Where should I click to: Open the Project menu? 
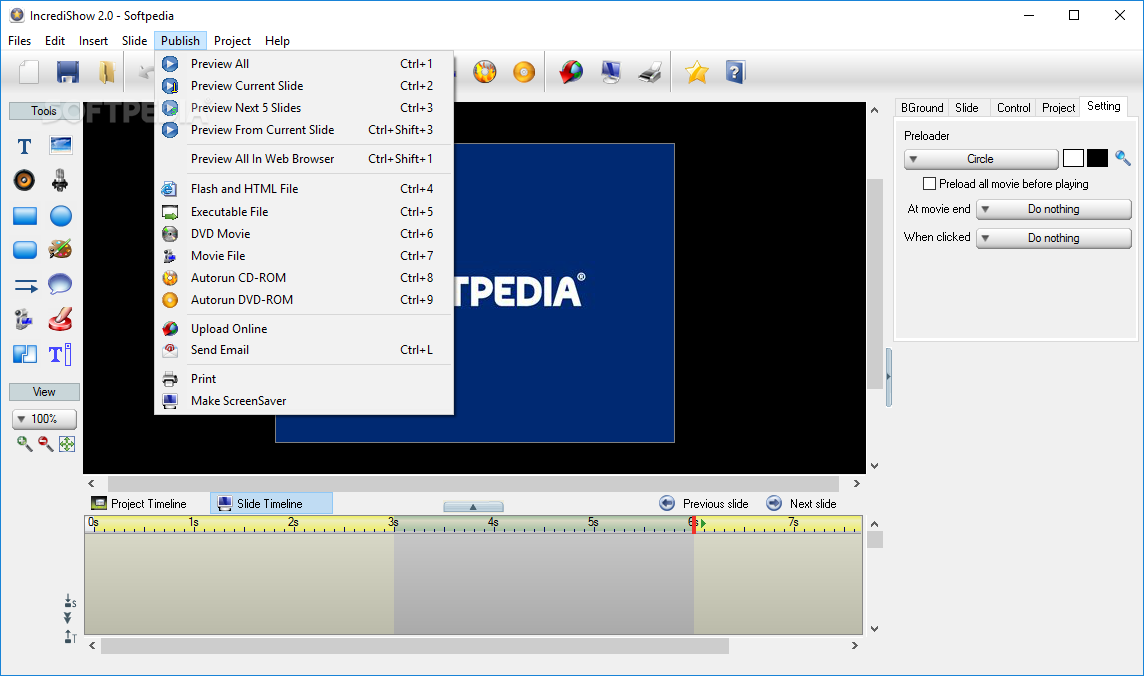(x=232, y=41)
